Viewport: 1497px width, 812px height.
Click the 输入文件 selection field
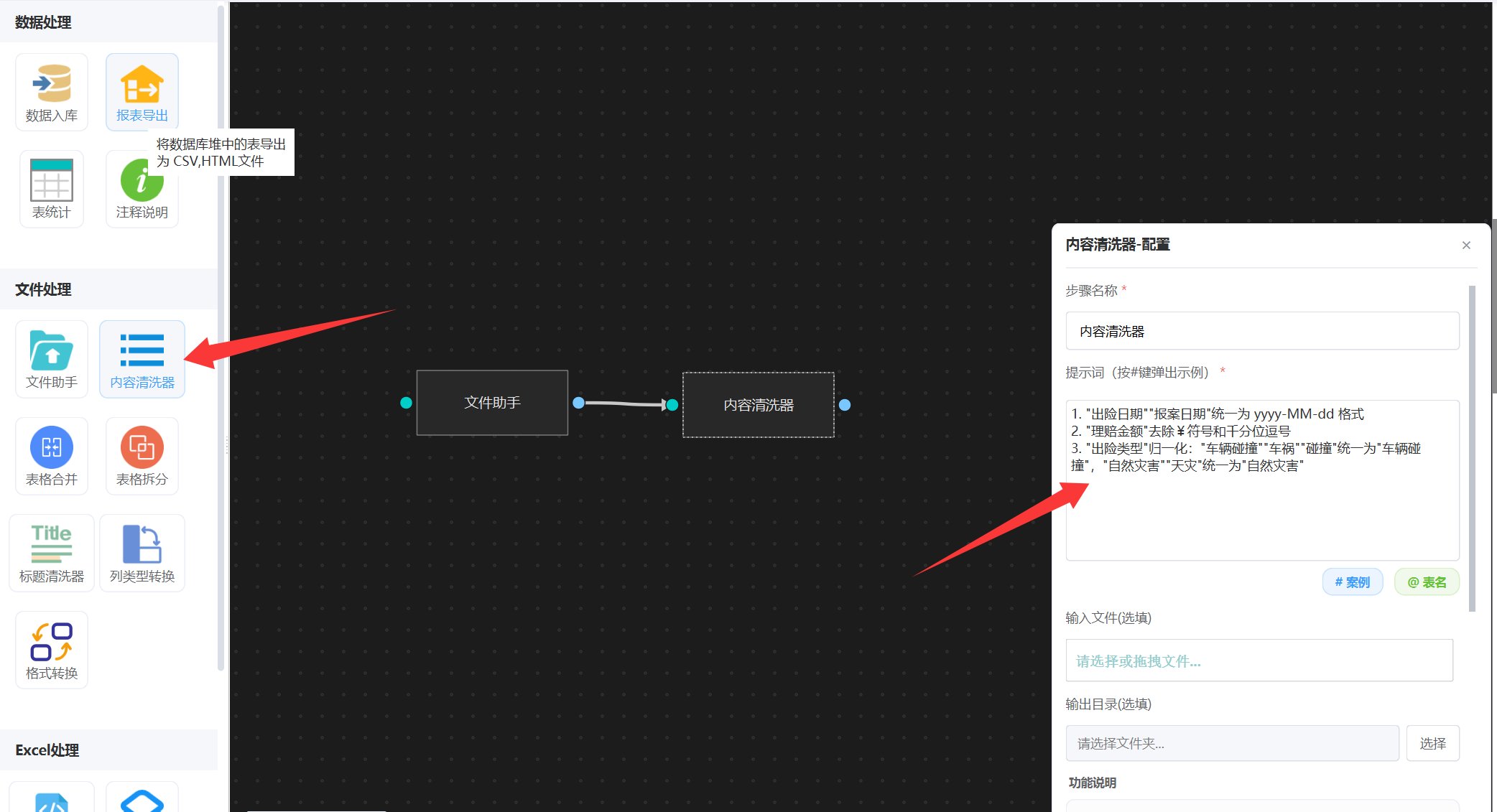[1259, 661]
